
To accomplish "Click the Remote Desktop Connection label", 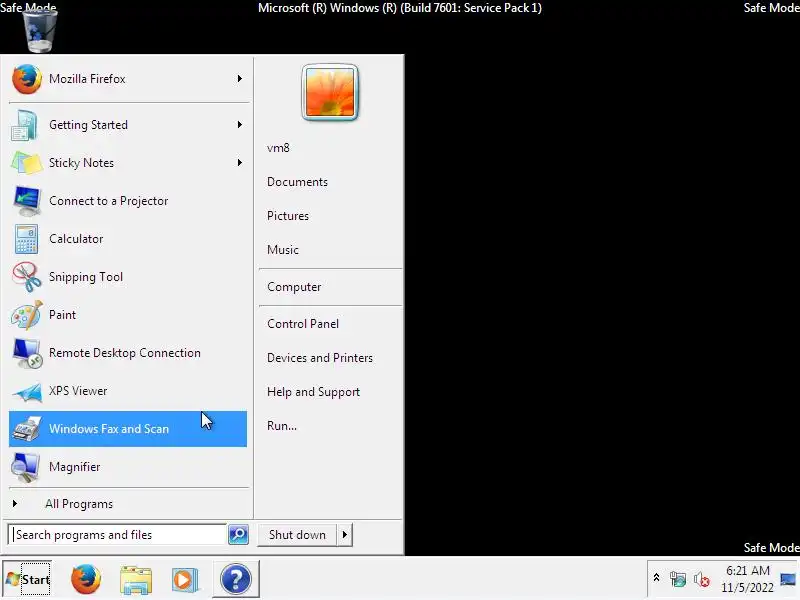I will 125,353.
